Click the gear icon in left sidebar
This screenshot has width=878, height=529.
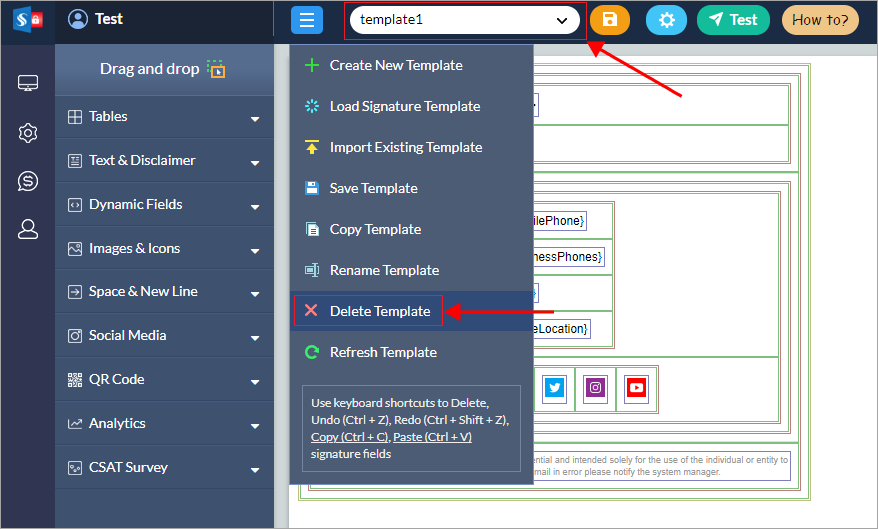(28, 132)
